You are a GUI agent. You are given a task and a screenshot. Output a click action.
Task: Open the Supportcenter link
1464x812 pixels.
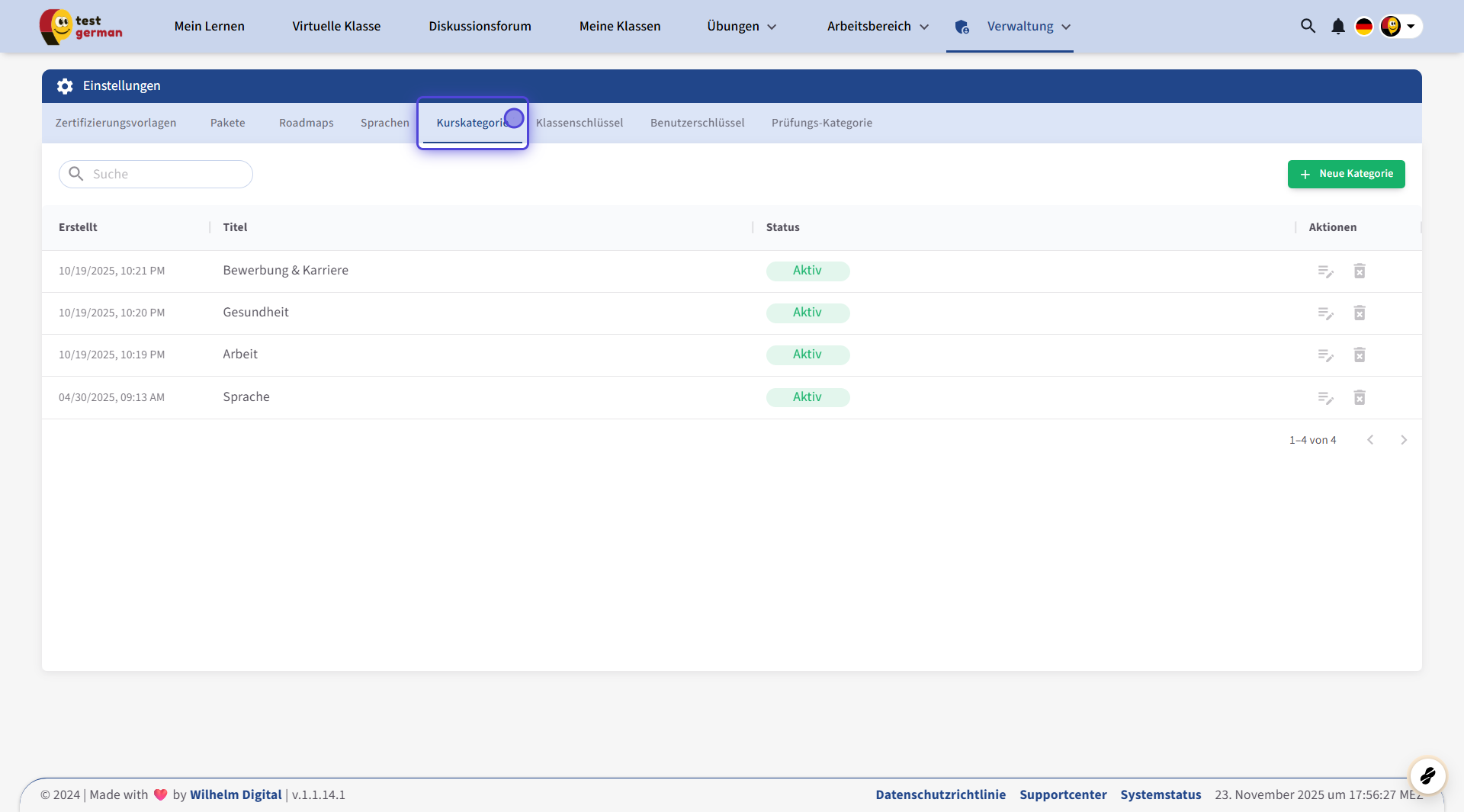1063,794
